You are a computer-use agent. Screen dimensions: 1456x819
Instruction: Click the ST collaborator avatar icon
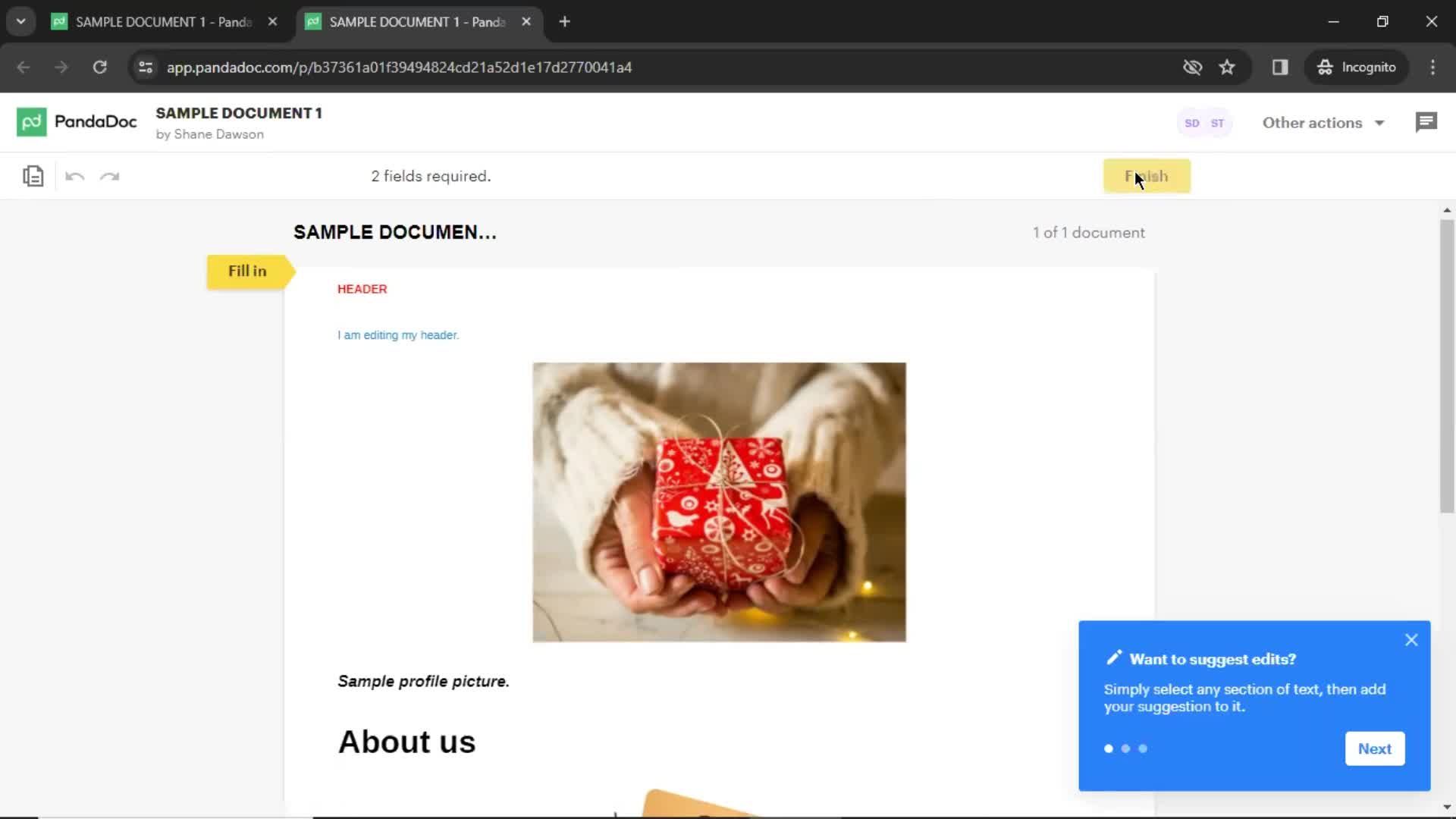tap(1218, 122)
